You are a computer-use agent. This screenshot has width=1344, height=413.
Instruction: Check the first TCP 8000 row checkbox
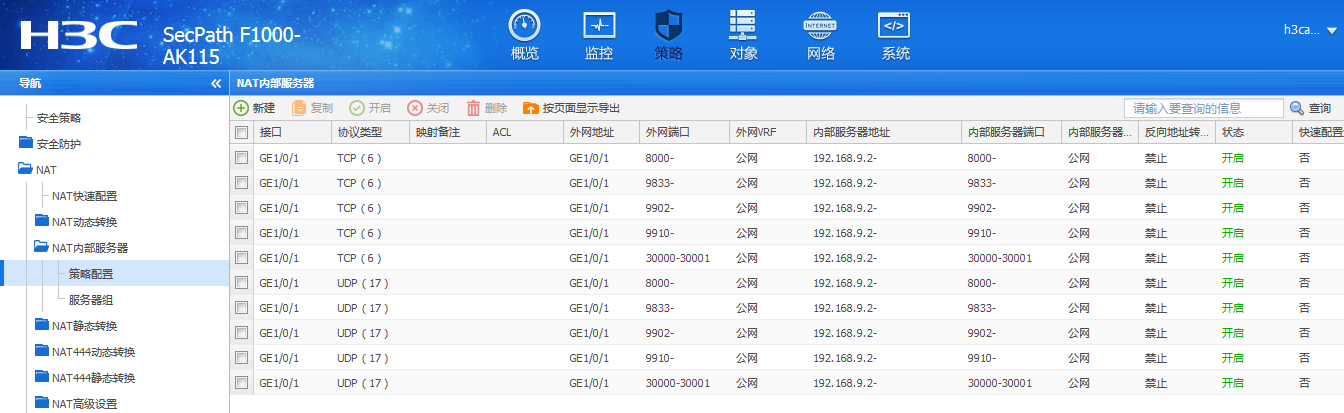[241, 158]
